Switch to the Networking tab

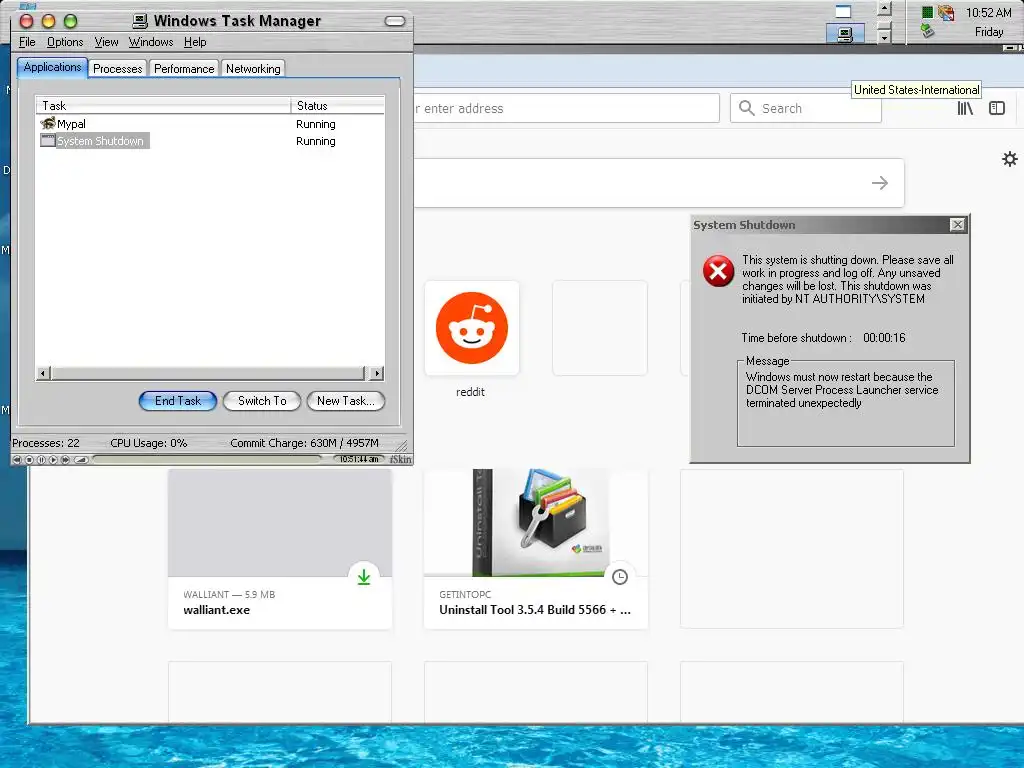253,69
